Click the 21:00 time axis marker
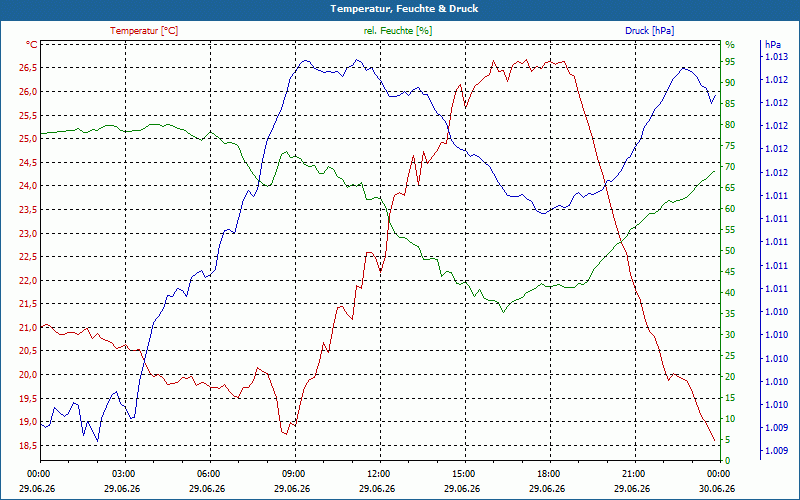 635,473
